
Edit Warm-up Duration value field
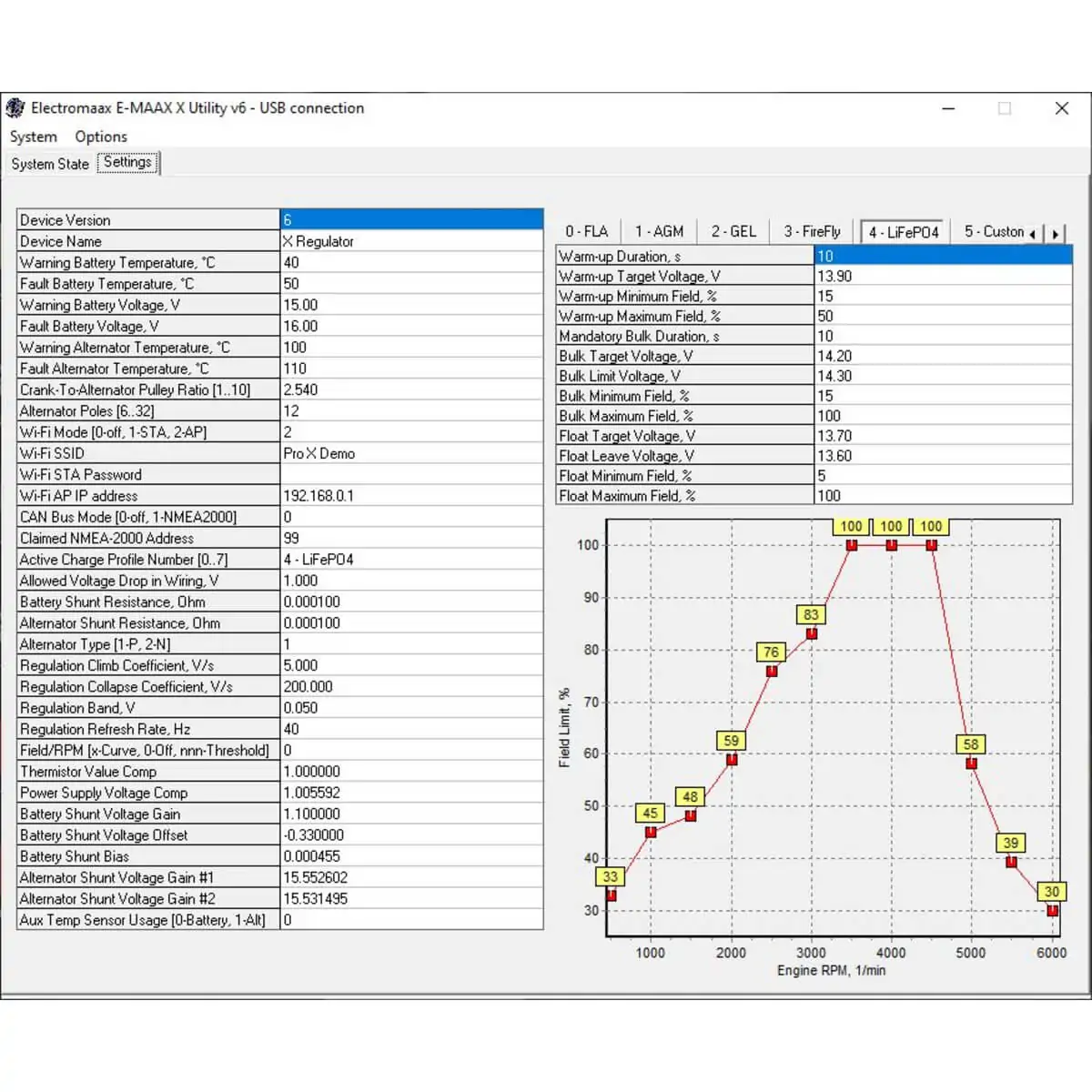[943, 256]
